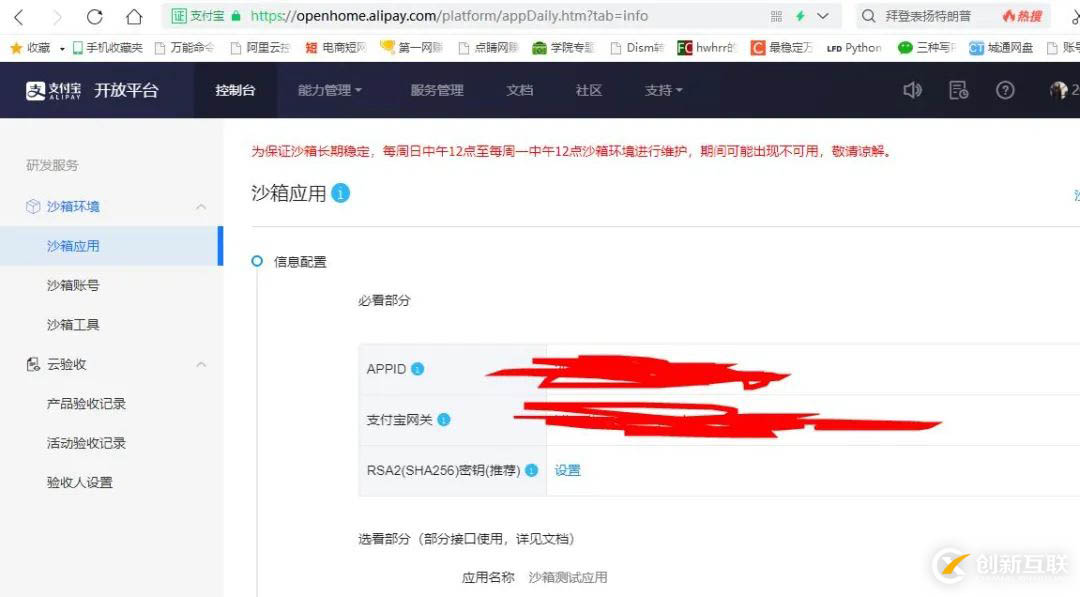Open the user avatar in the top right
The image size is (1080, 597).
pos(1058,90)
